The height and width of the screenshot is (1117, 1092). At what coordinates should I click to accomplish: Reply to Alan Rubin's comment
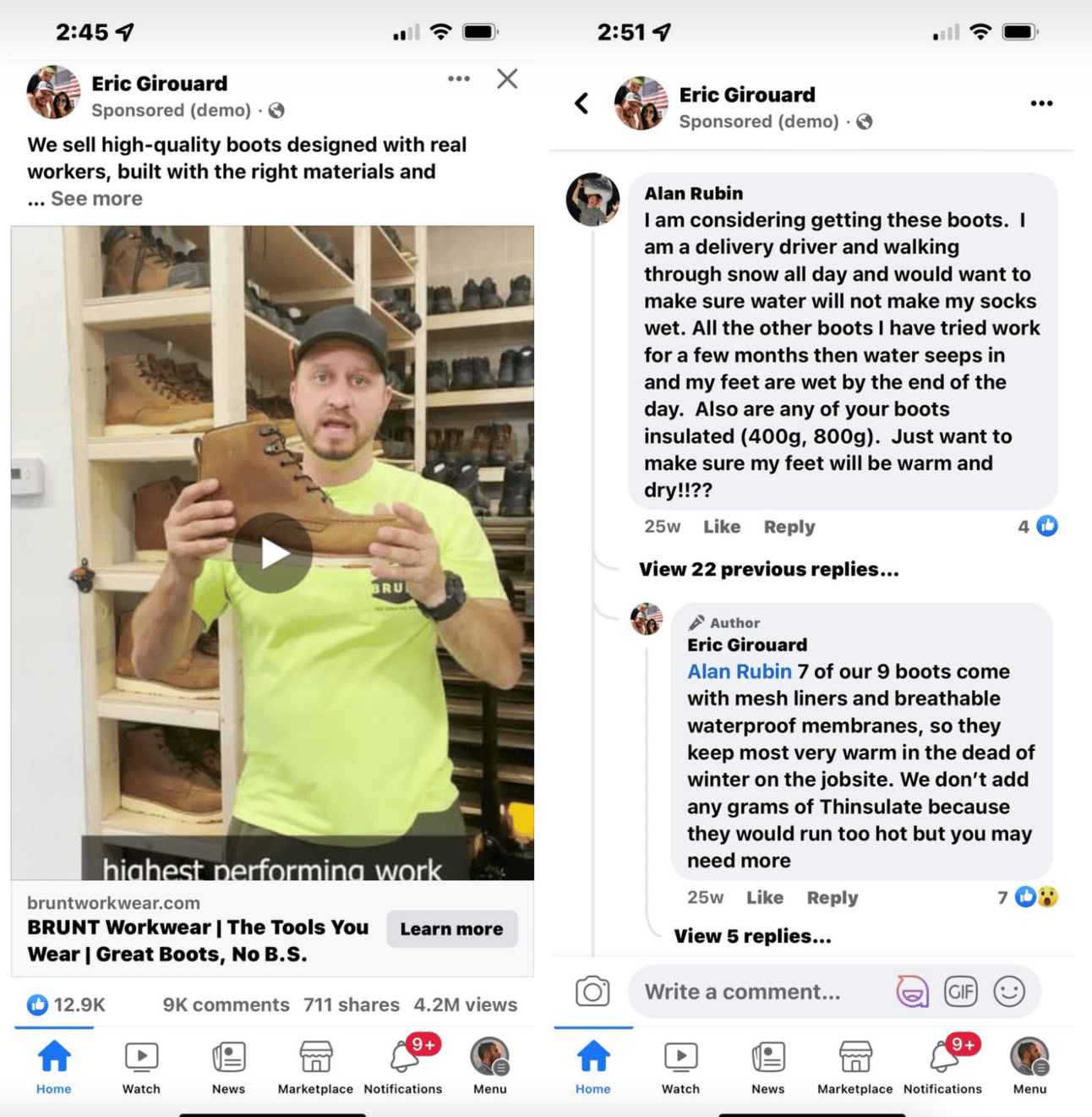[789, 527]
